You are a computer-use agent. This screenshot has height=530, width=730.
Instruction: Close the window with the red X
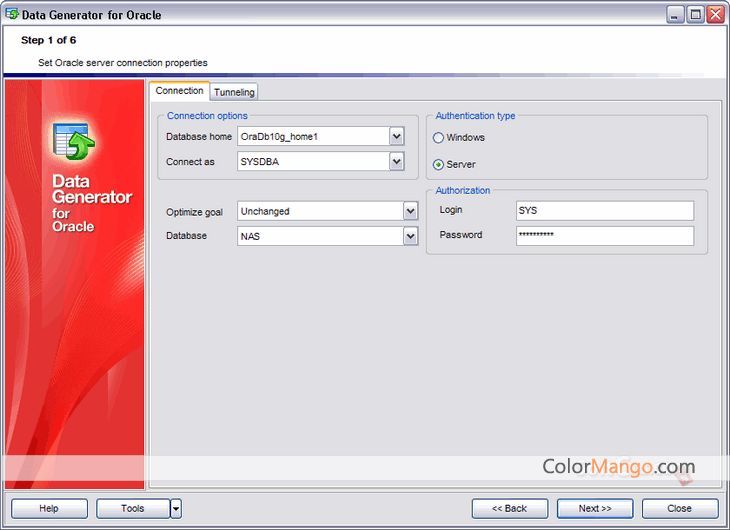(715, 14)
